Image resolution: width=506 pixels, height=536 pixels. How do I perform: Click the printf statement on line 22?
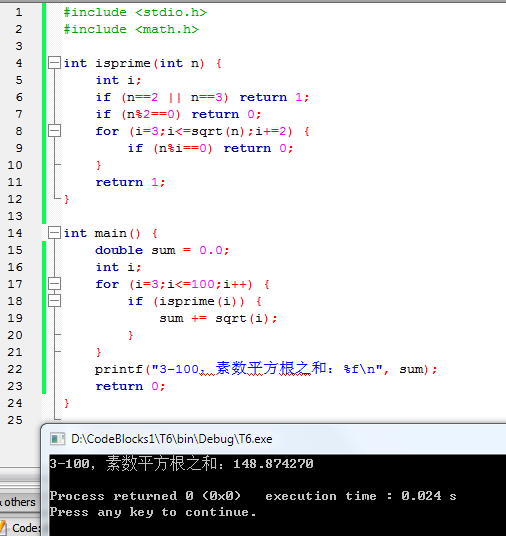(x=266, y=369)
